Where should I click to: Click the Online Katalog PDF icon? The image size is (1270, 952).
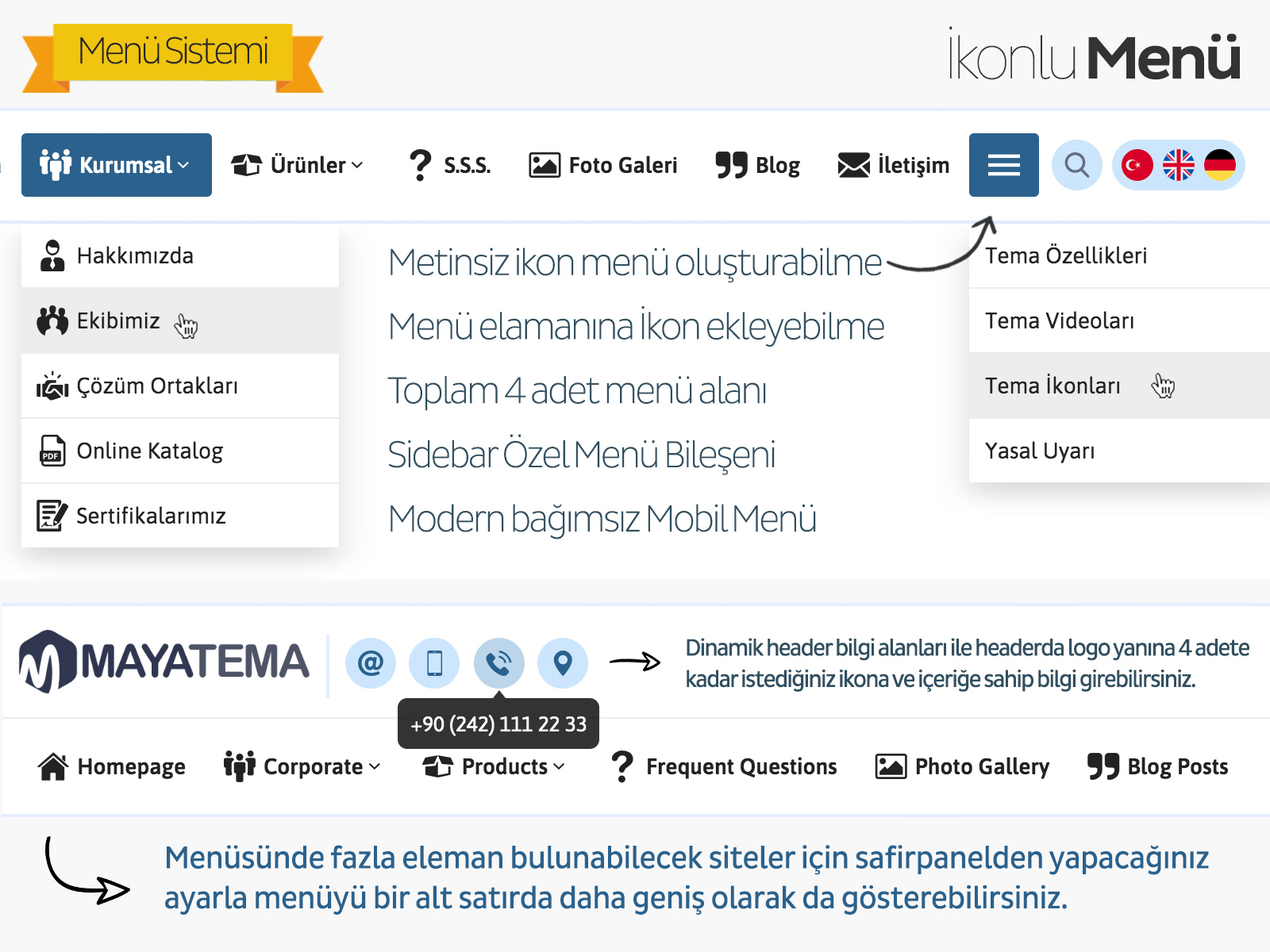52,451
